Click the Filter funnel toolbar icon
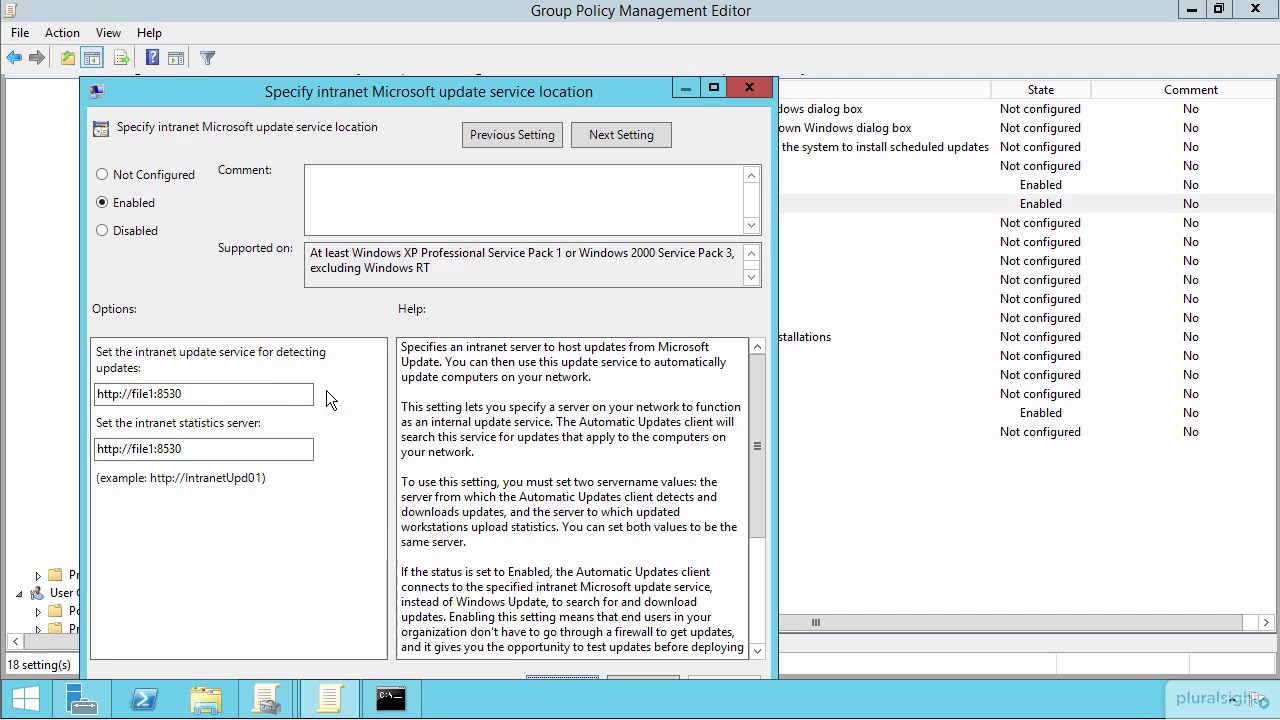1280x720 pixels. coord(207,58)
